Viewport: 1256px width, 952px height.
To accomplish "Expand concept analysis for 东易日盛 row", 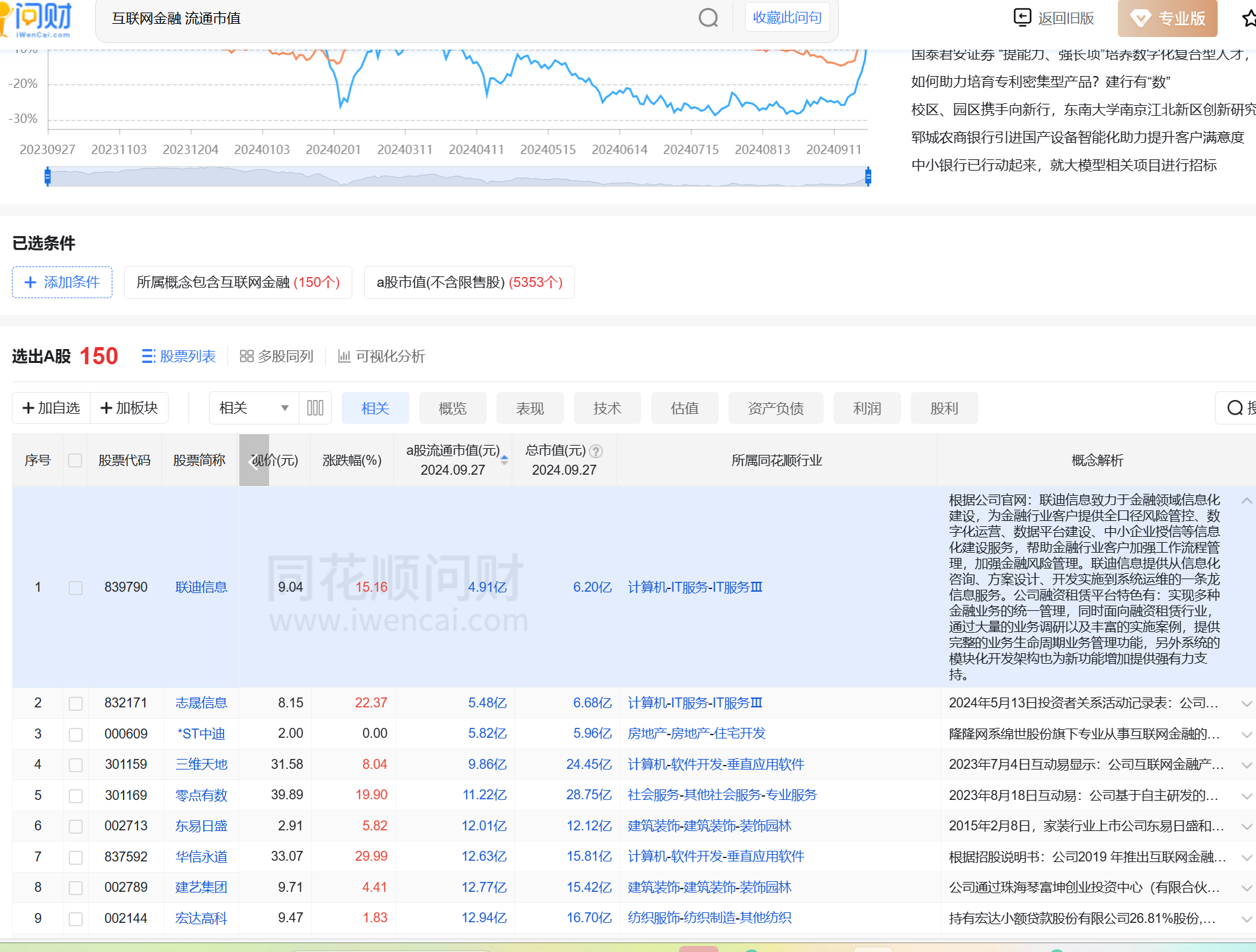I will [1247, 826].
